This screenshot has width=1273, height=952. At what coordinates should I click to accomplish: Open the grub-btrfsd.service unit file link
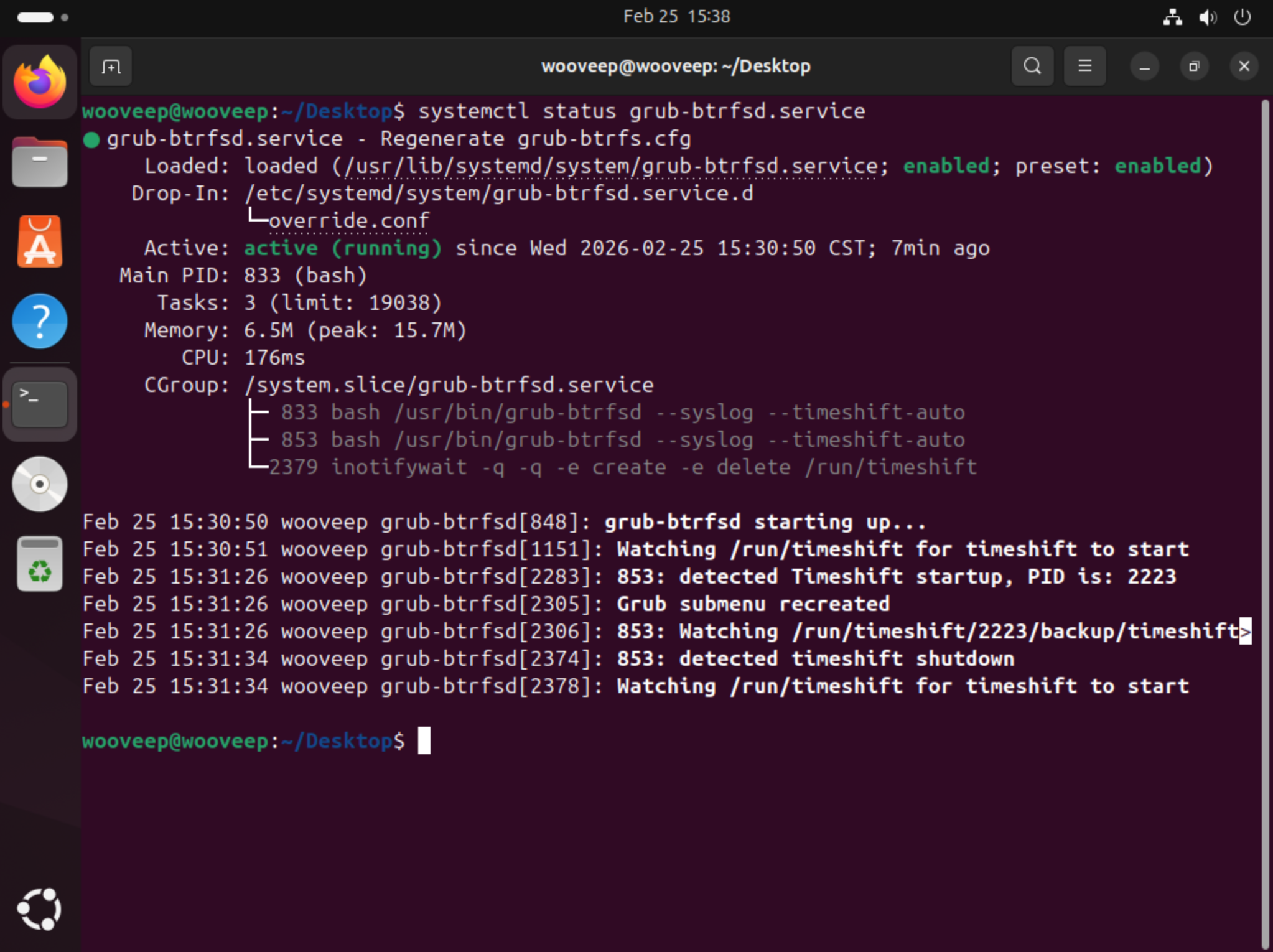click(x=610, y=167)
